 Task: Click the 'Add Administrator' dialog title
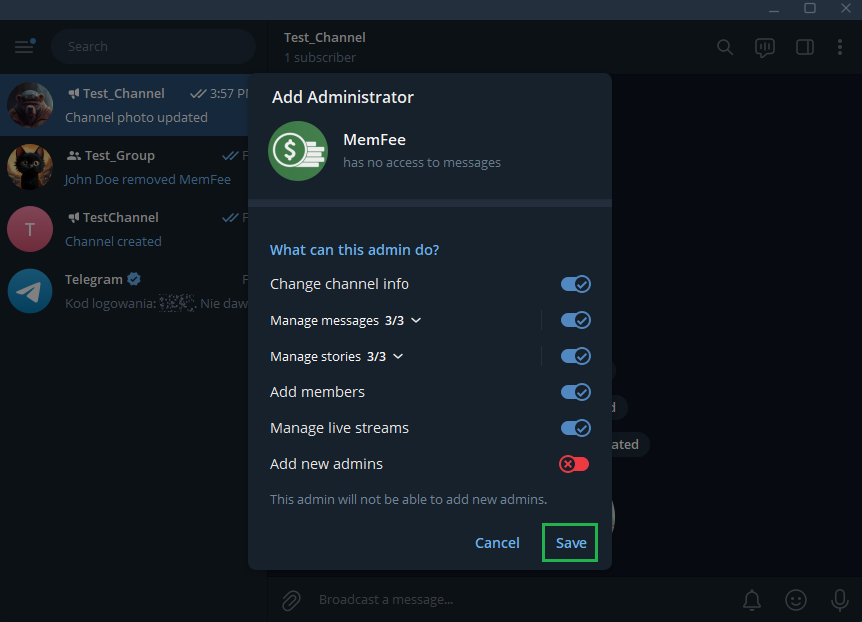(x=342, y=97)
